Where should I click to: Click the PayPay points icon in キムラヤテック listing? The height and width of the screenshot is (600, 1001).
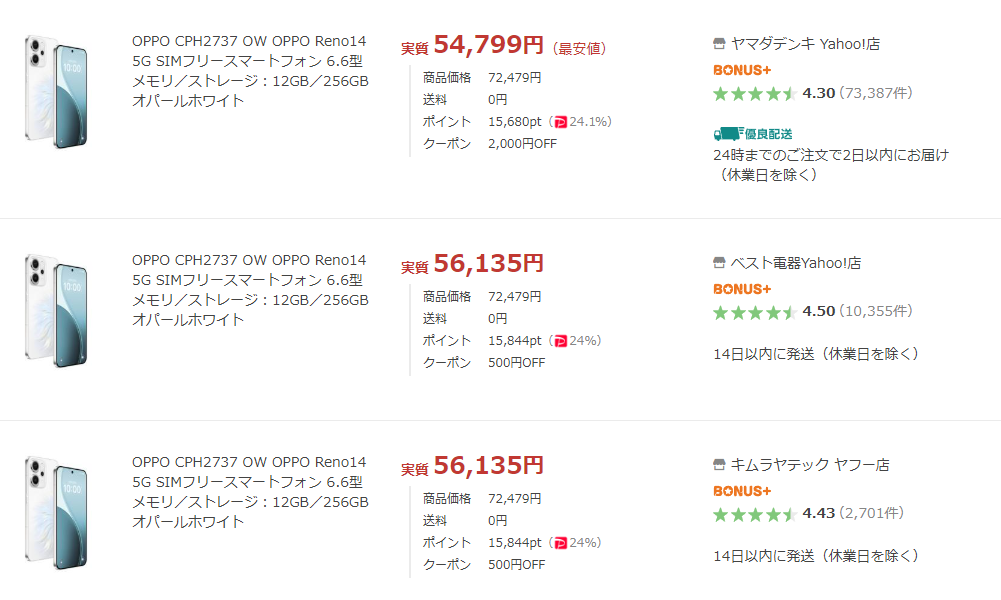[559, 543]
